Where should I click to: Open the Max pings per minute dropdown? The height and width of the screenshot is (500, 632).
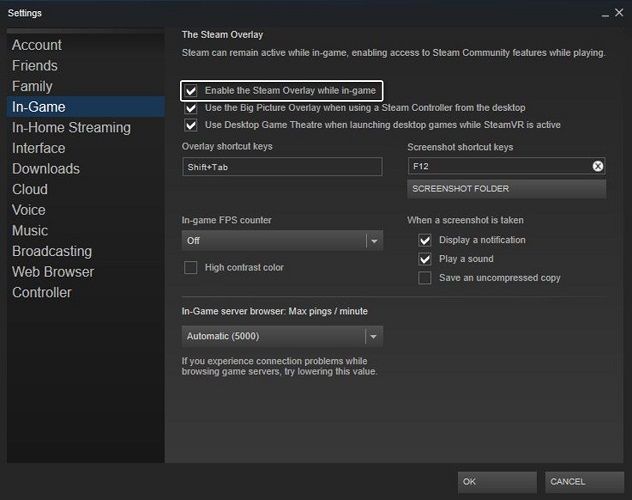pyautogui.click(x=282, y=336)
